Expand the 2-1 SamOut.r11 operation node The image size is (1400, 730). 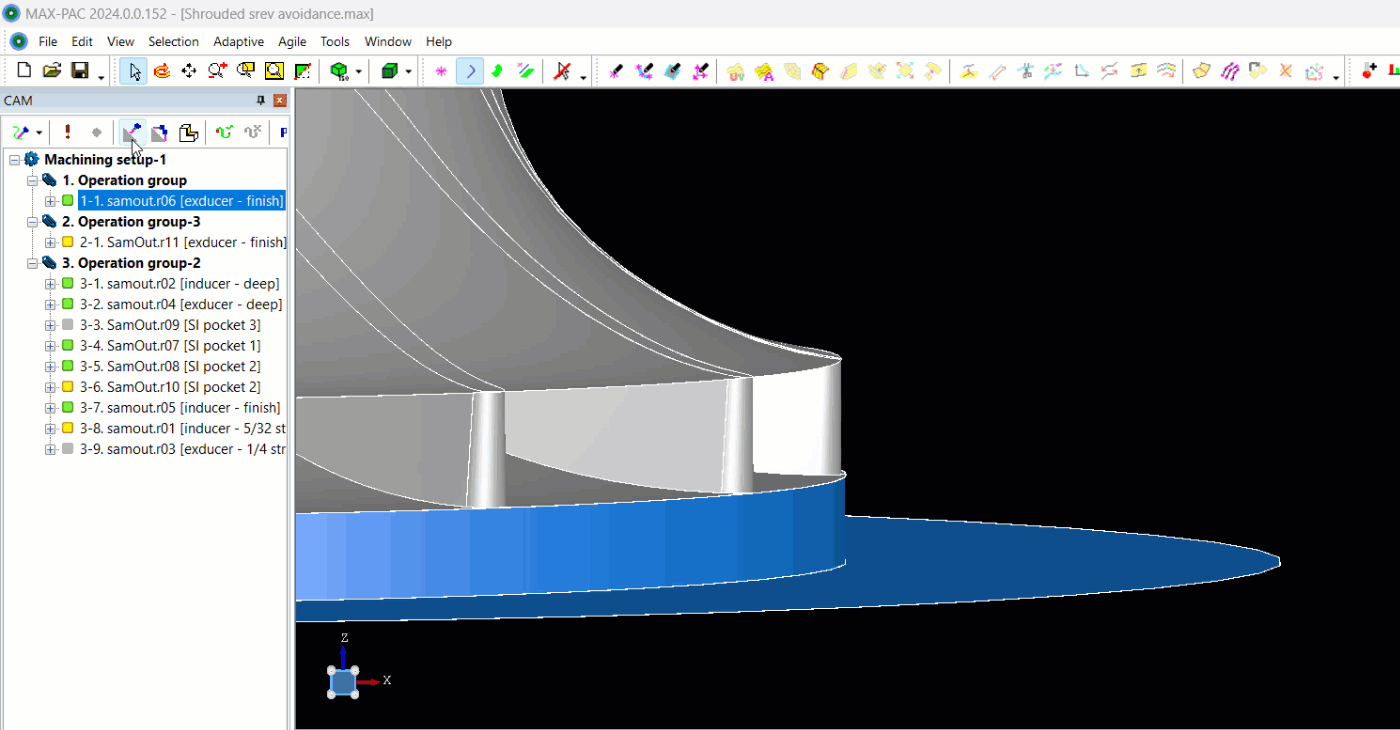(x=50, y=242)
